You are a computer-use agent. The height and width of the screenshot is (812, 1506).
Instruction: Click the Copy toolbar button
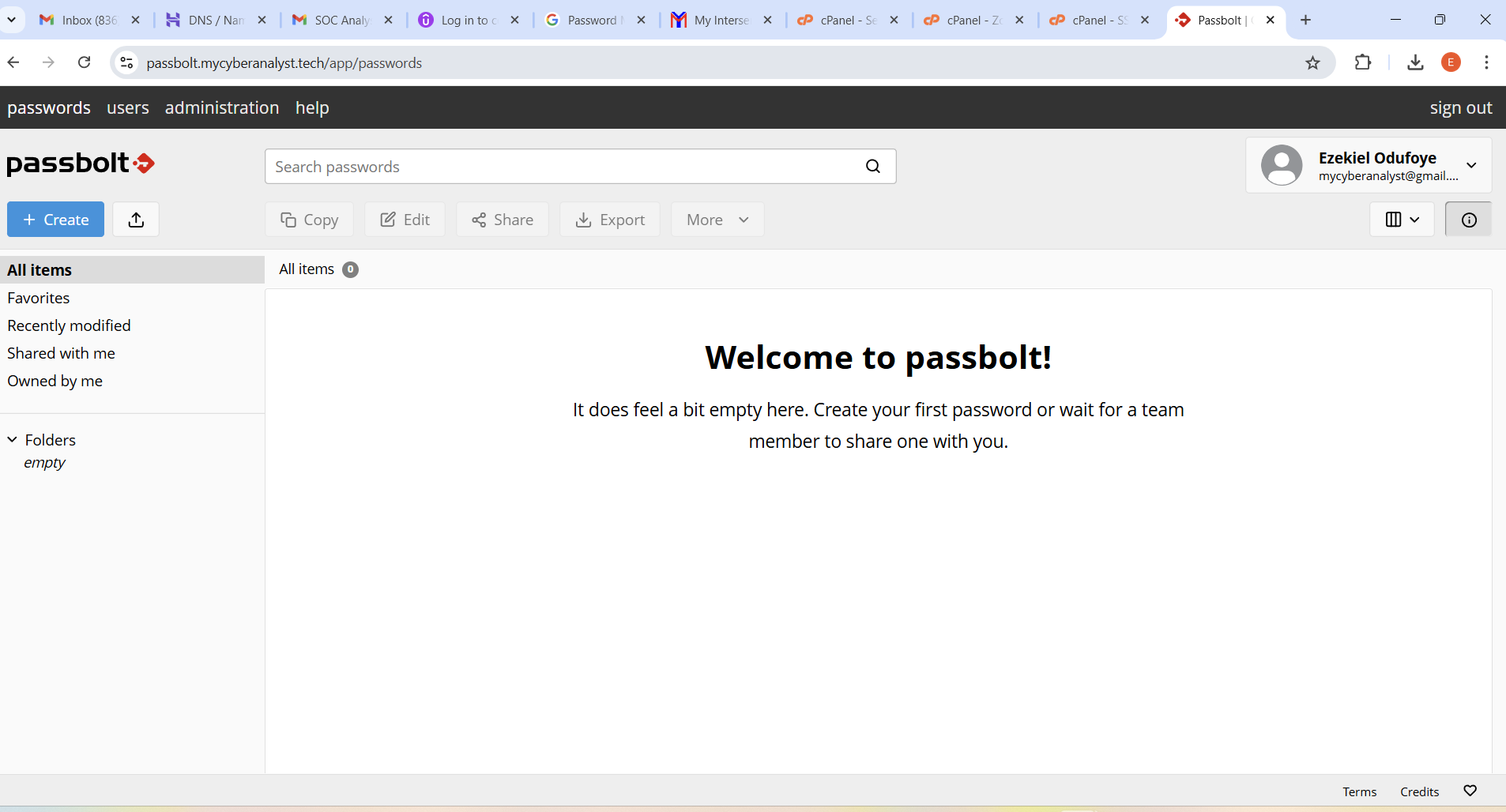click(x=309, y=220)
